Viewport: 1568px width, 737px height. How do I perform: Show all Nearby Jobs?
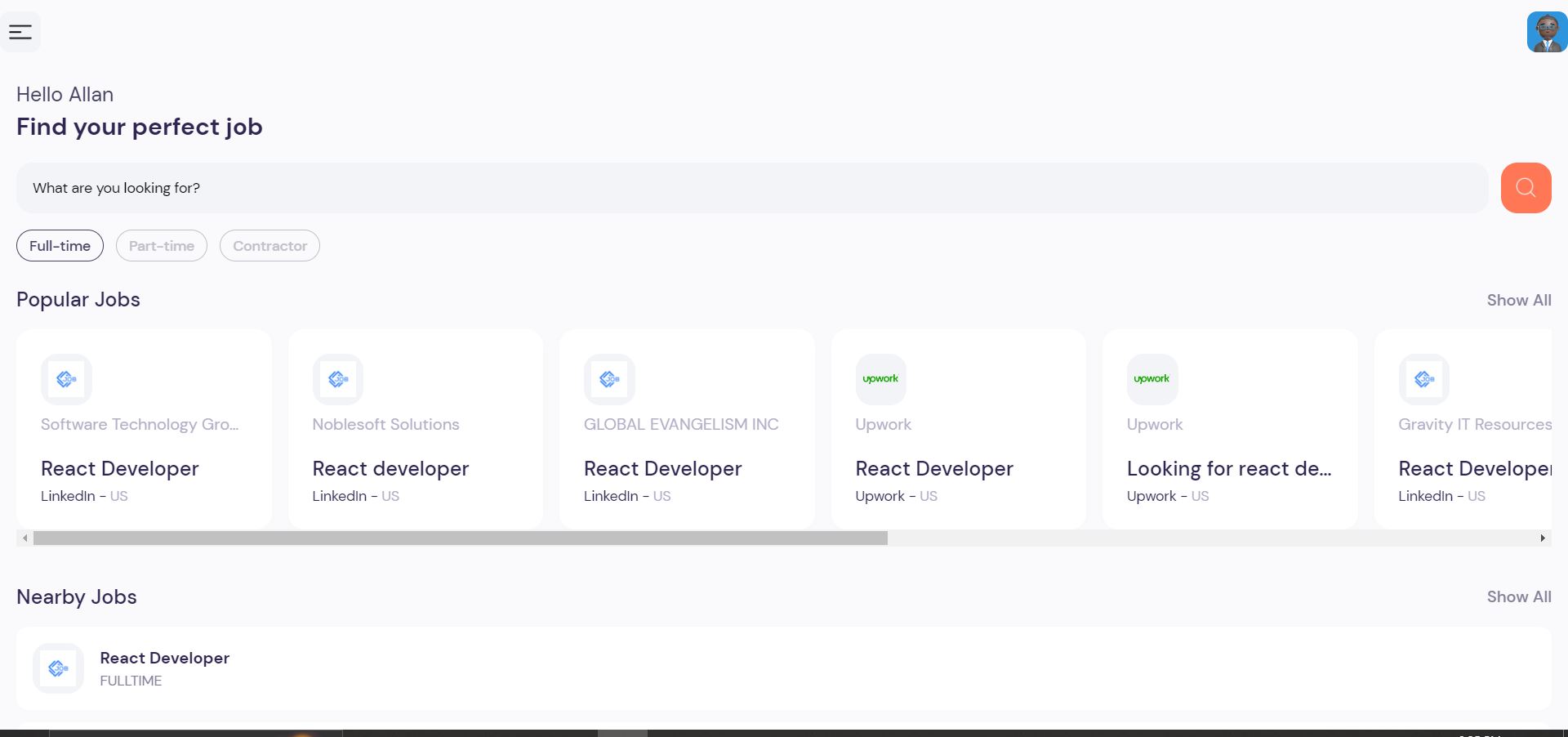click(x=1518, y=597)
